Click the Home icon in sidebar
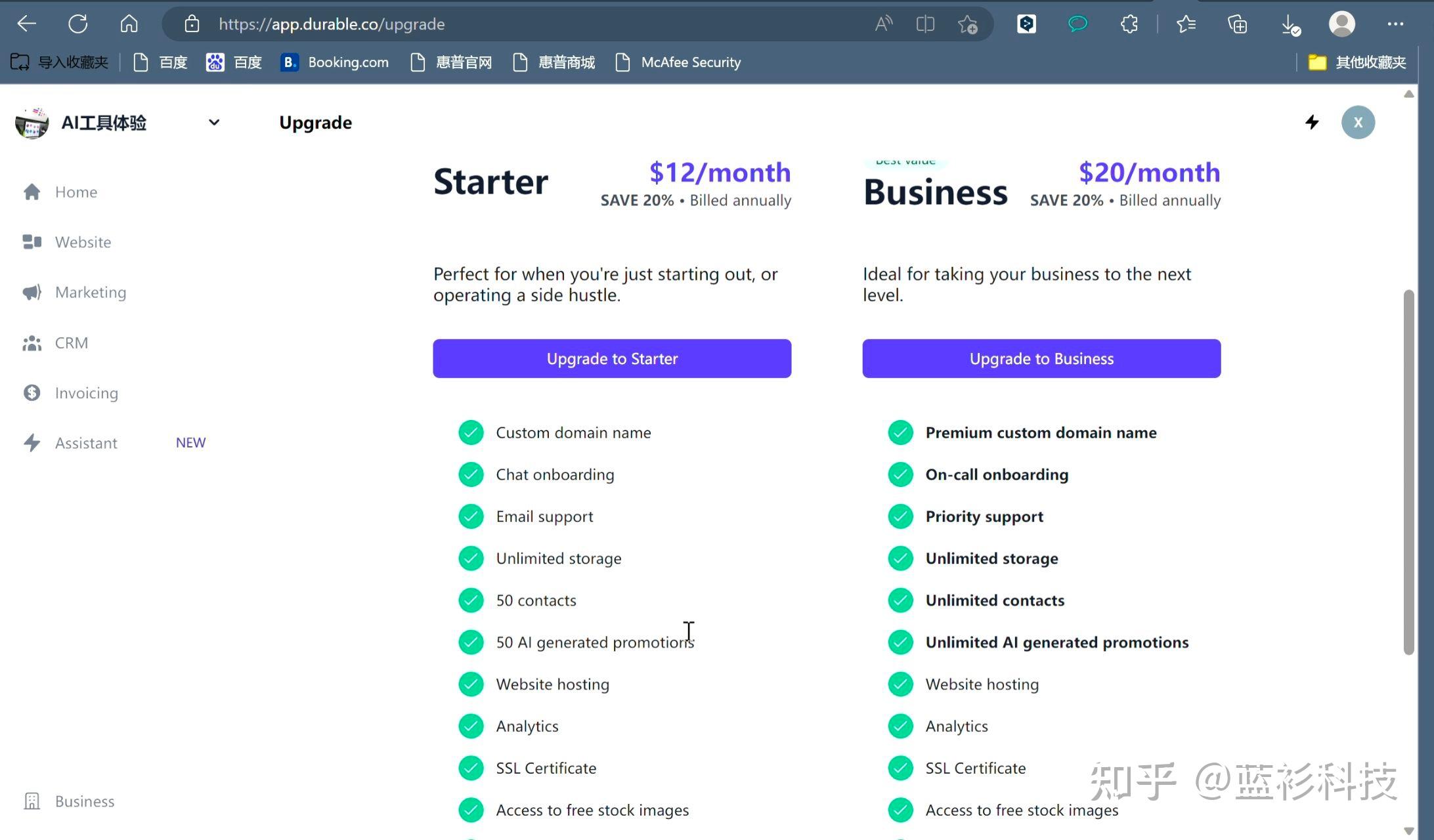The height and width of the screenshot is (840, 1434). [x=32, y=192]
